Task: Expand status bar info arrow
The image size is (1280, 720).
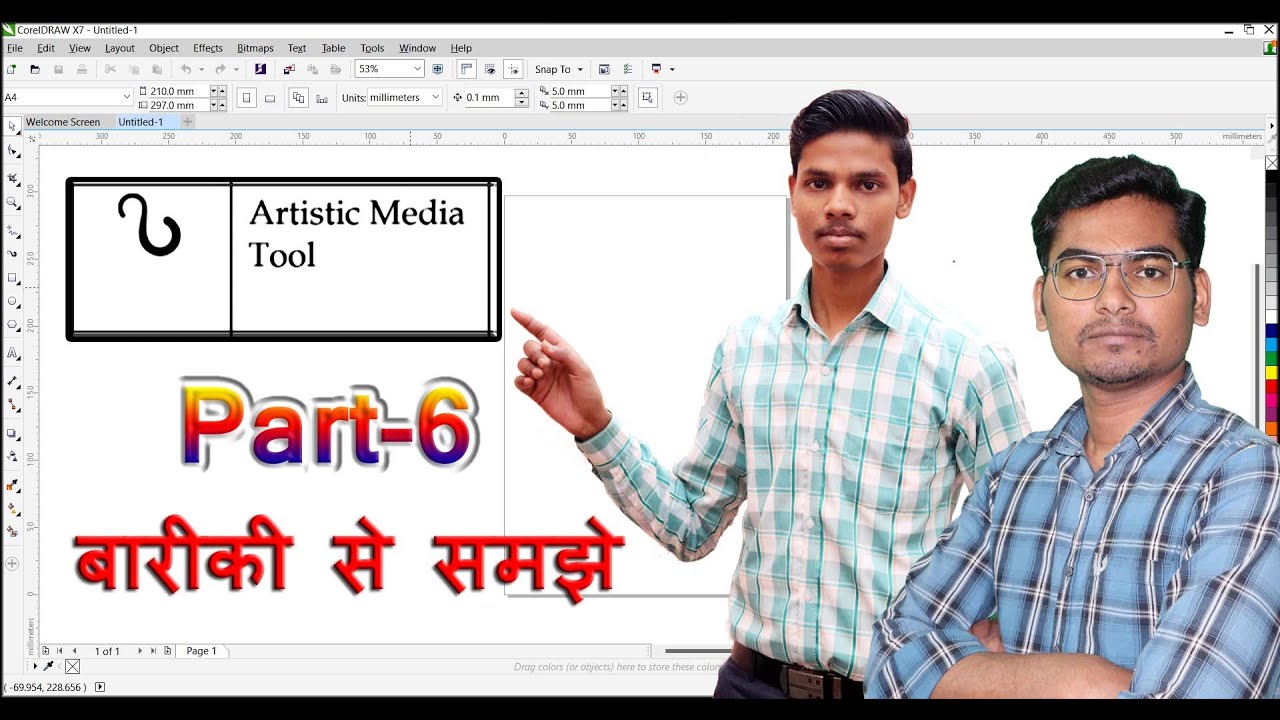Action: pyautogui.click(x=99, y=687)
